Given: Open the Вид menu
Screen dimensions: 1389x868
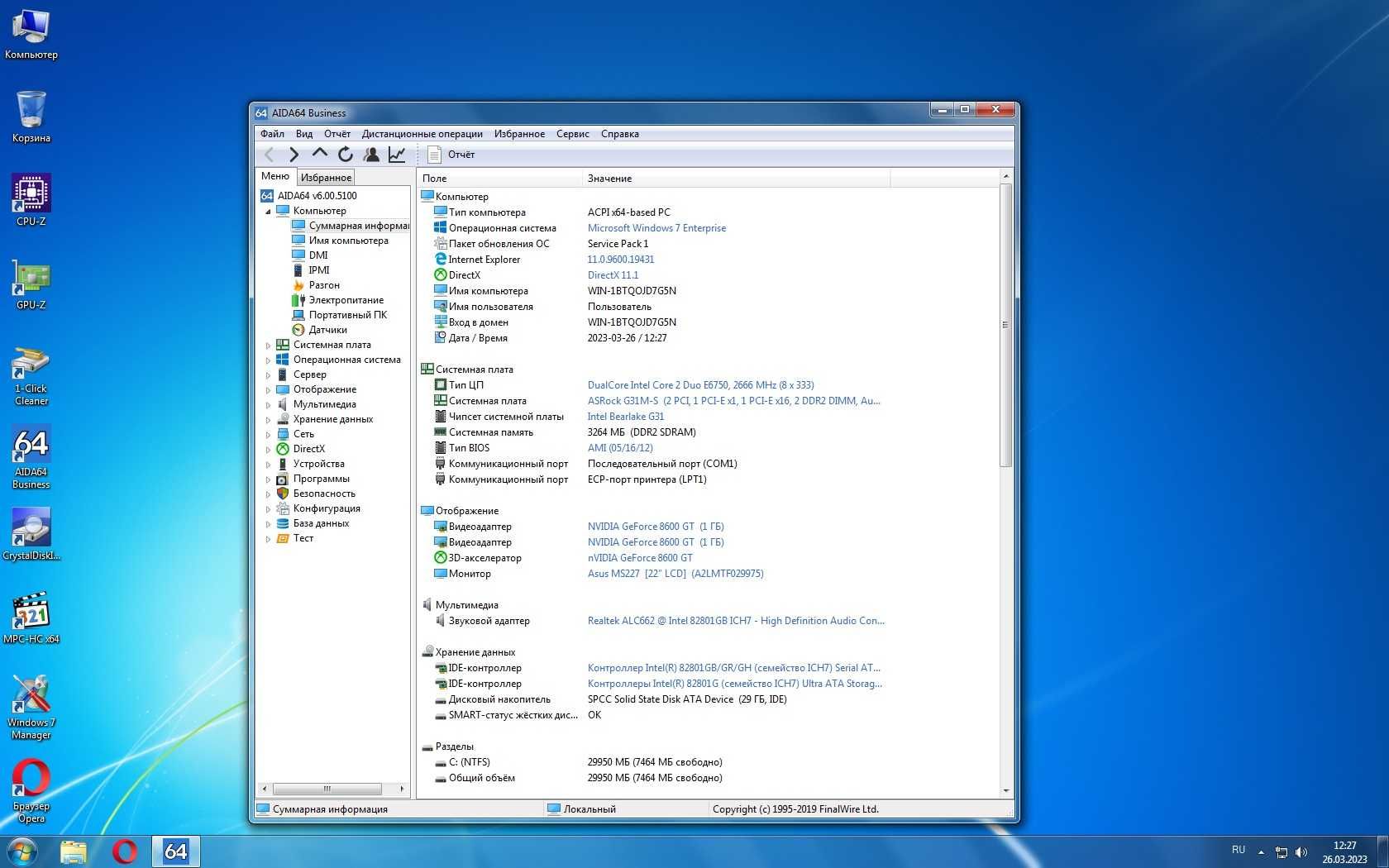Looking at the screenshot, I should (304, 134).
